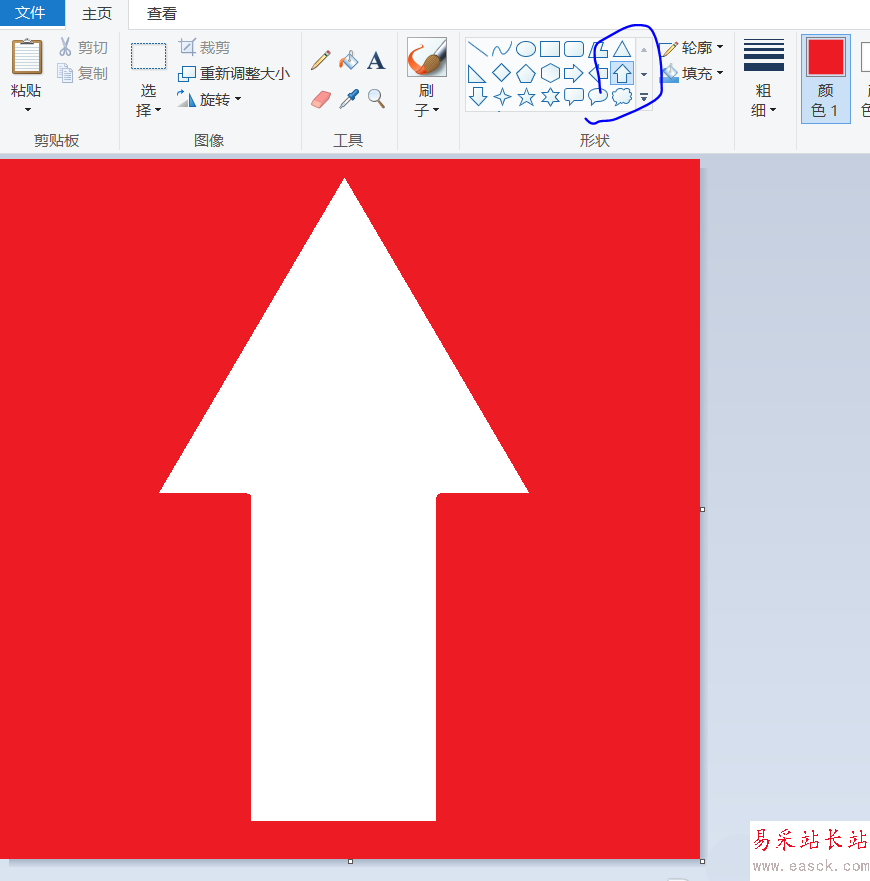Choose the Pentagon shape
The height and width of the screenshot is (881, 870).
click(x=525, y=73)
